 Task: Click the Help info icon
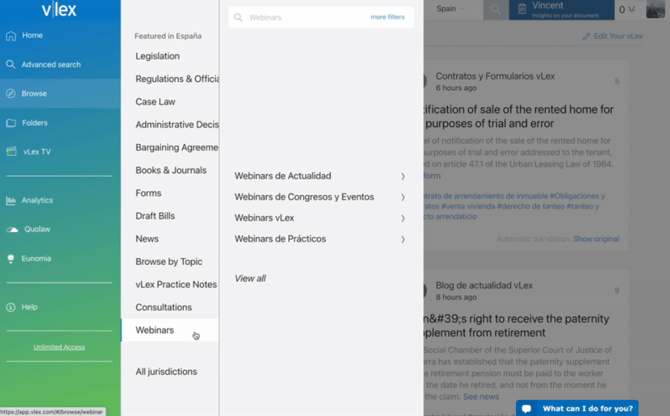pyautogui.click(x=11, y=307)
